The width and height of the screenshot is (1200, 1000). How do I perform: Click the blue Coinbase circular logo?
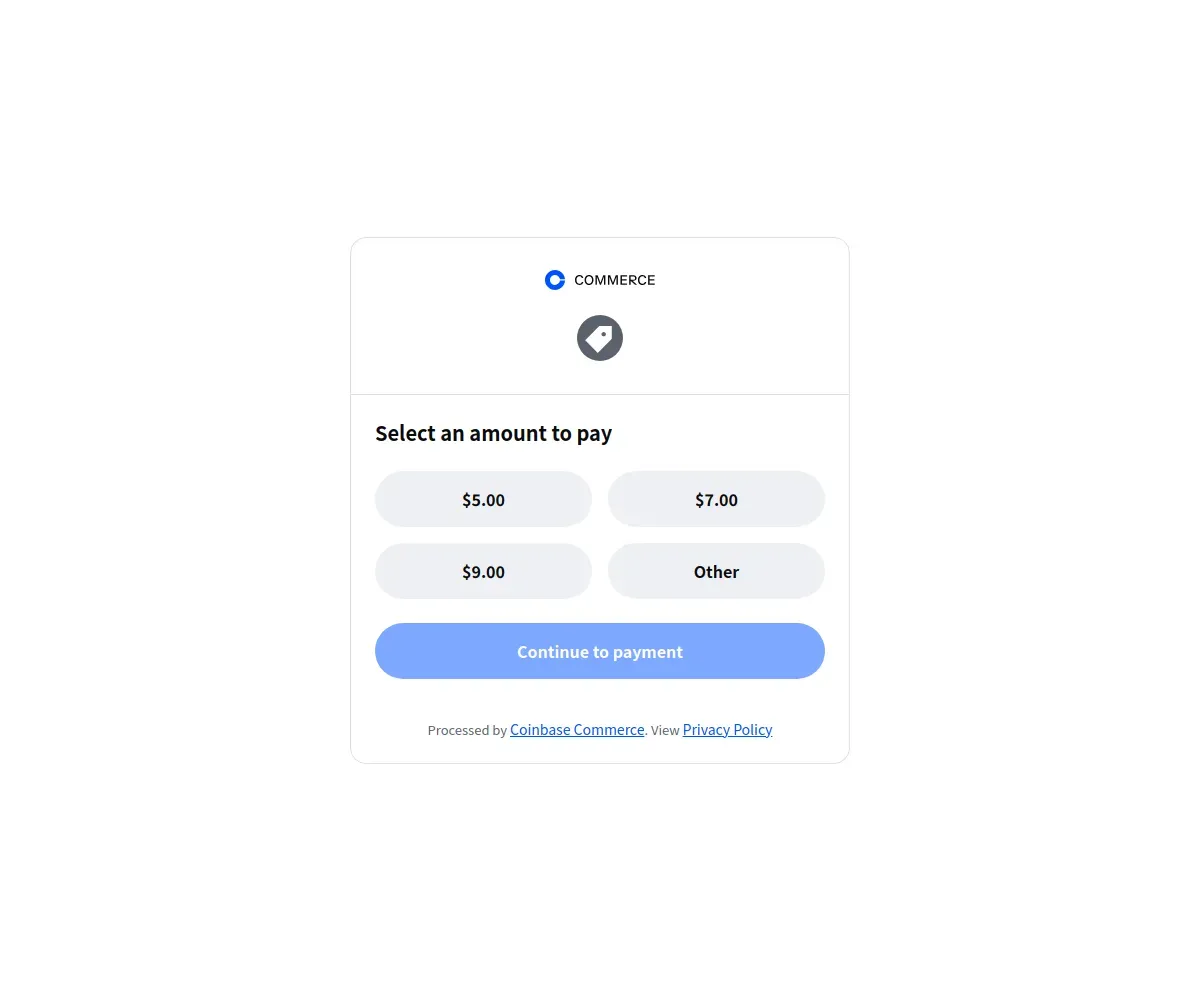(555, 280)
